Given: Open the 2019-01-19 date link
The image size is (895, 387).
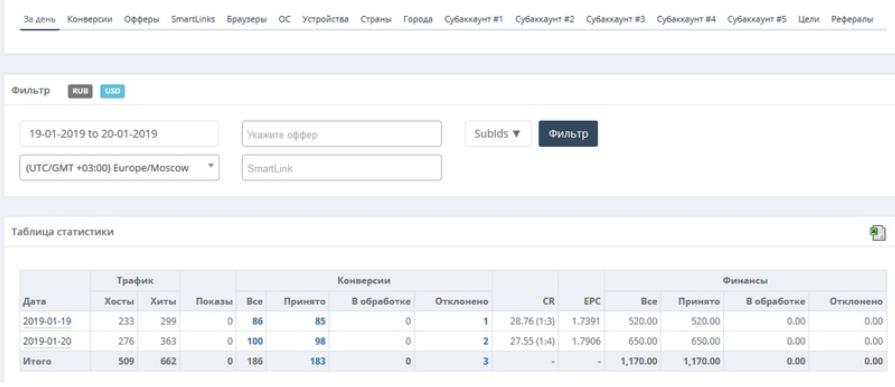Looking at the screenshot, I should click(47, 321).
